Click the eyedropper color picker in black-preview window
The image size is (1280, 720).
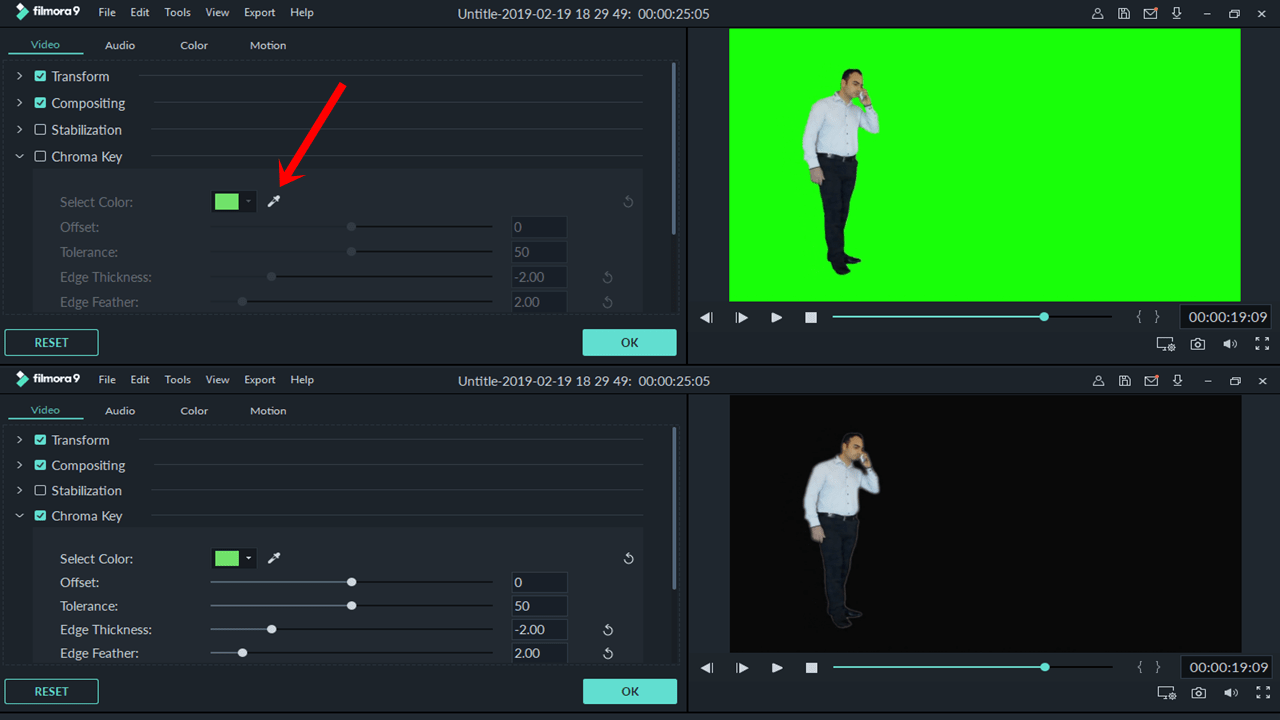[x=274, y=558]
